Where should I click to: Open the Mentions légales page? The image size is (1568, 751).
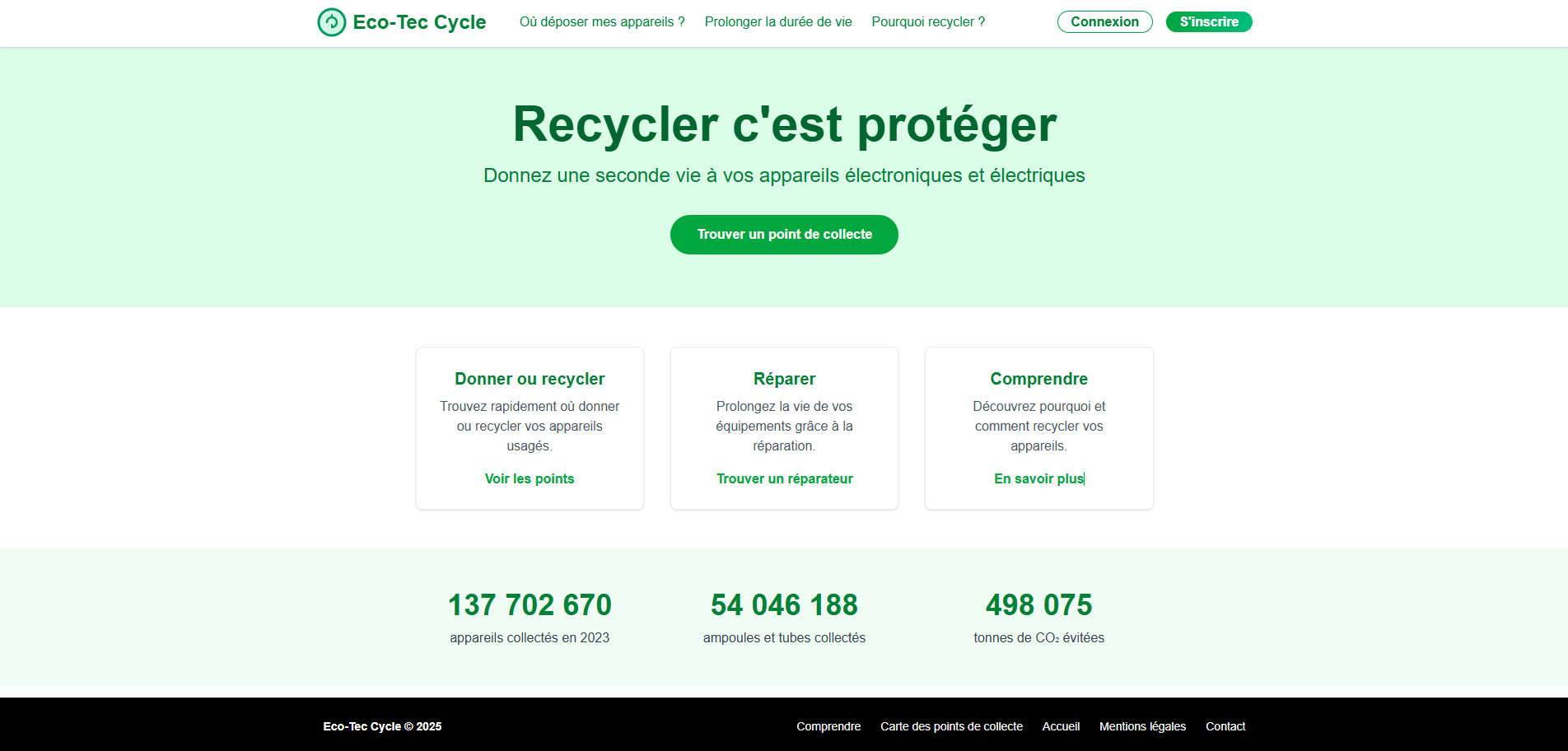[x=1142, y=726]
